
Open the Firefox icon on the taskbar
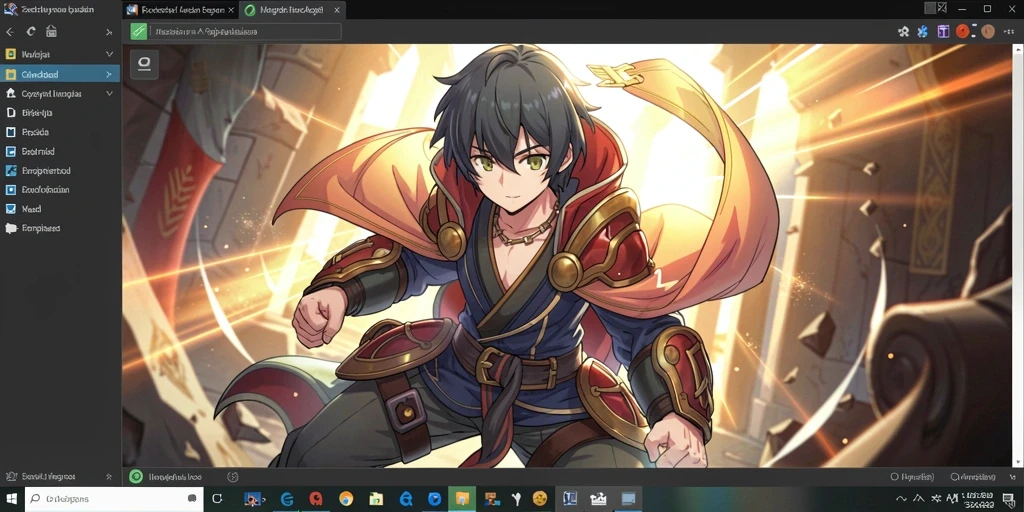(345, 499)
